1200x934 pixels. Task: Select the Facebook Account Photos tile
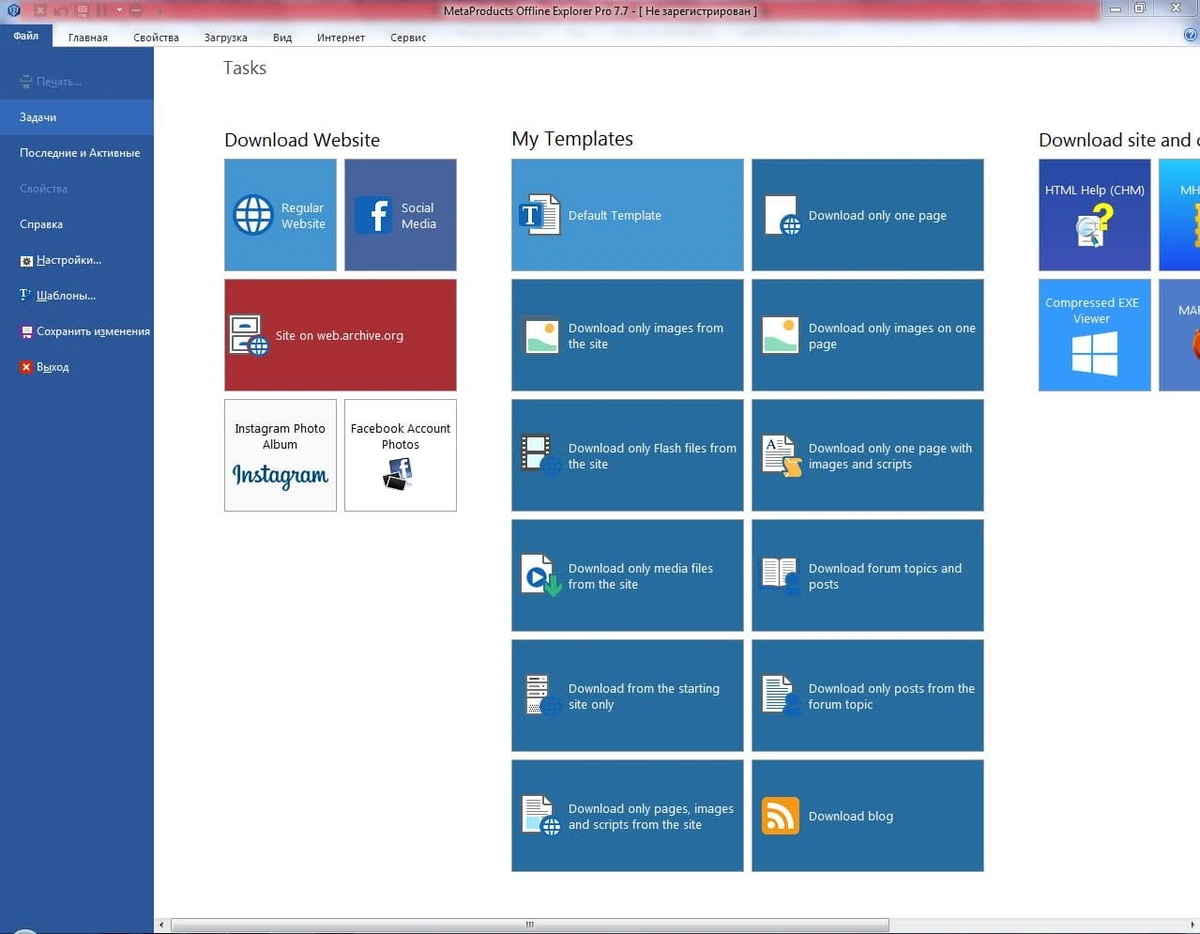(x=400, y=455)
